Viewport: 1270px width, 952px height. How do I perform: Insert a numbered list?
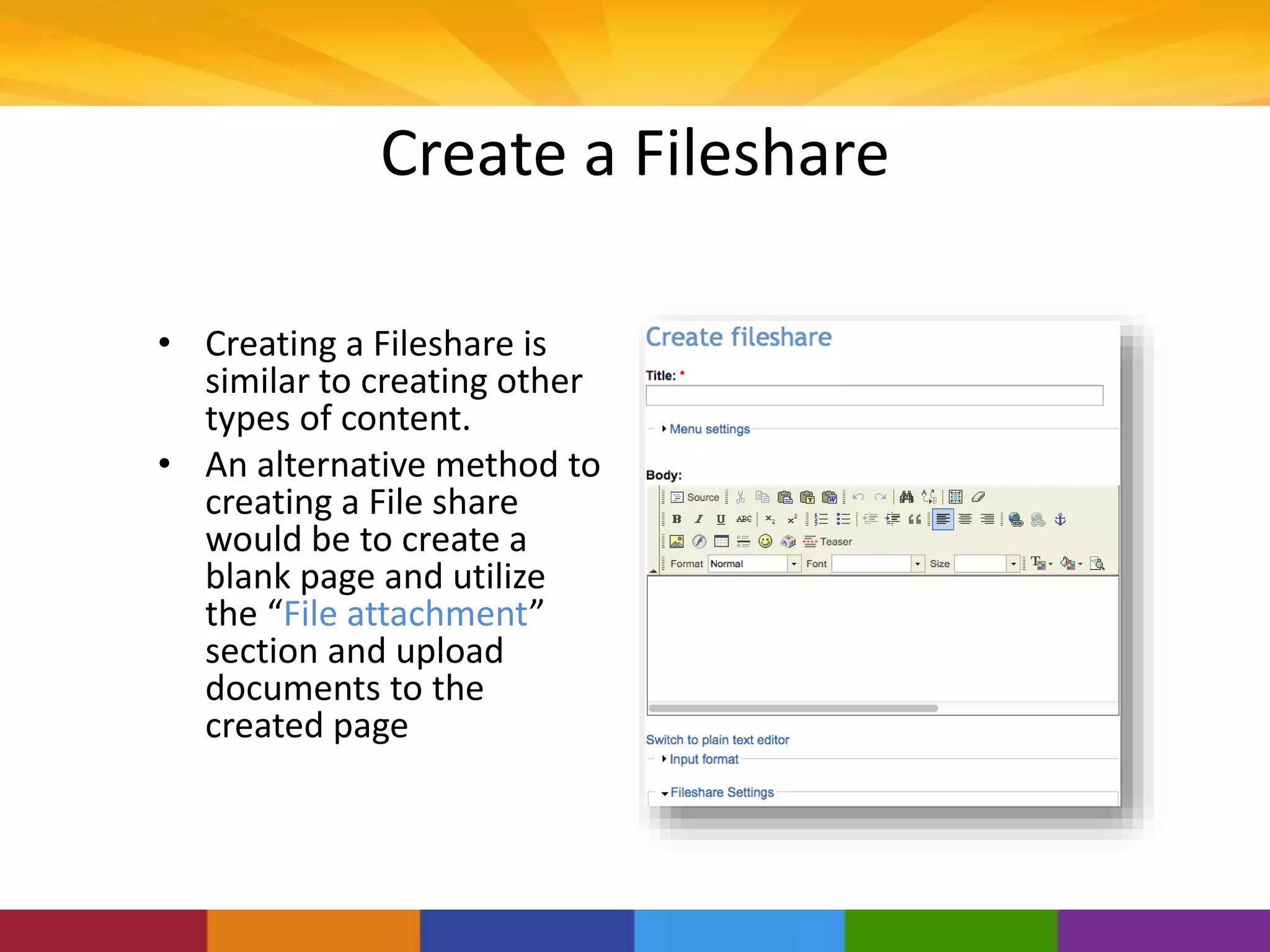(x=821, y=519)
